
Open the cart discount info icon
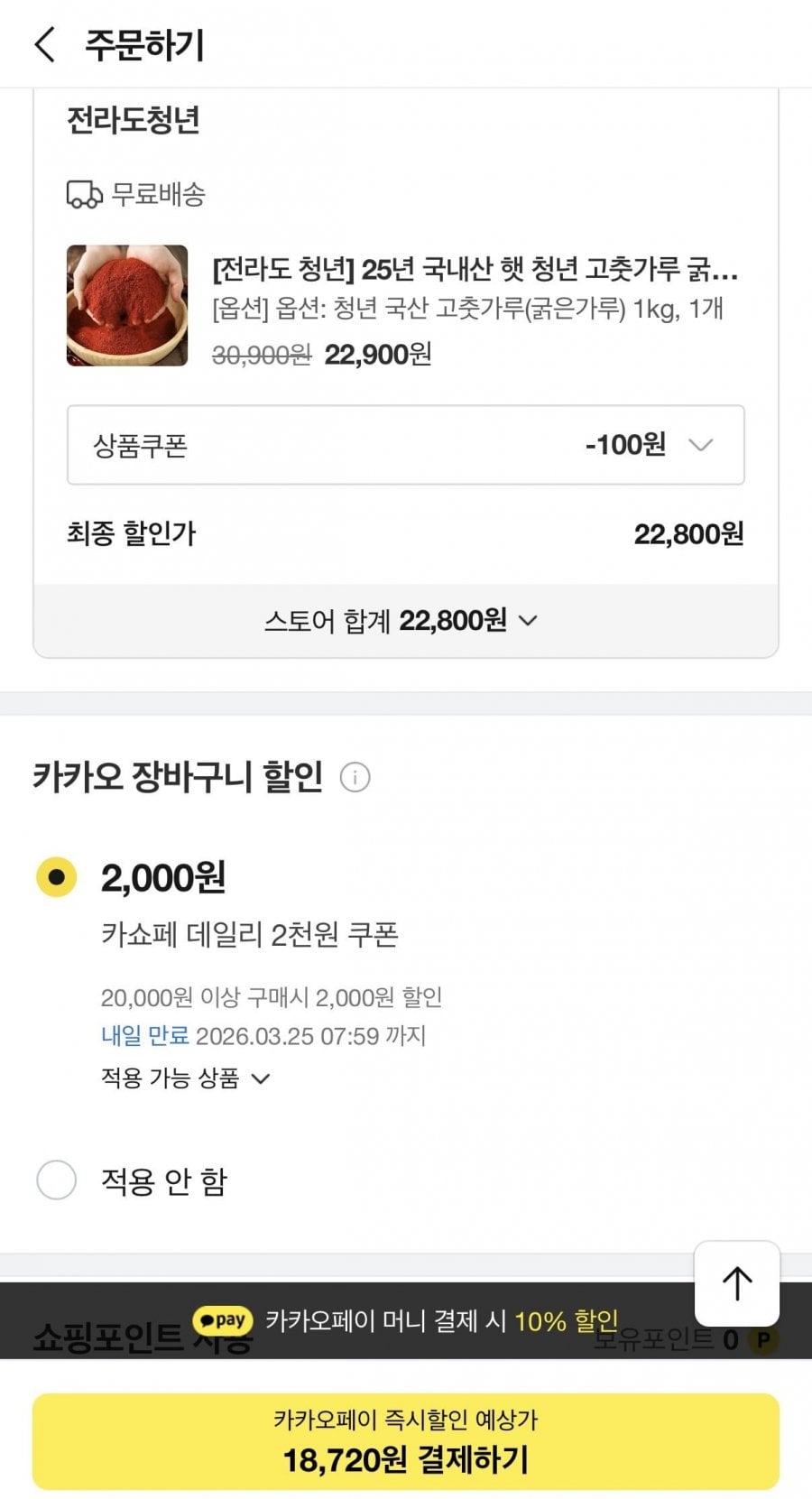pos(355,777)
